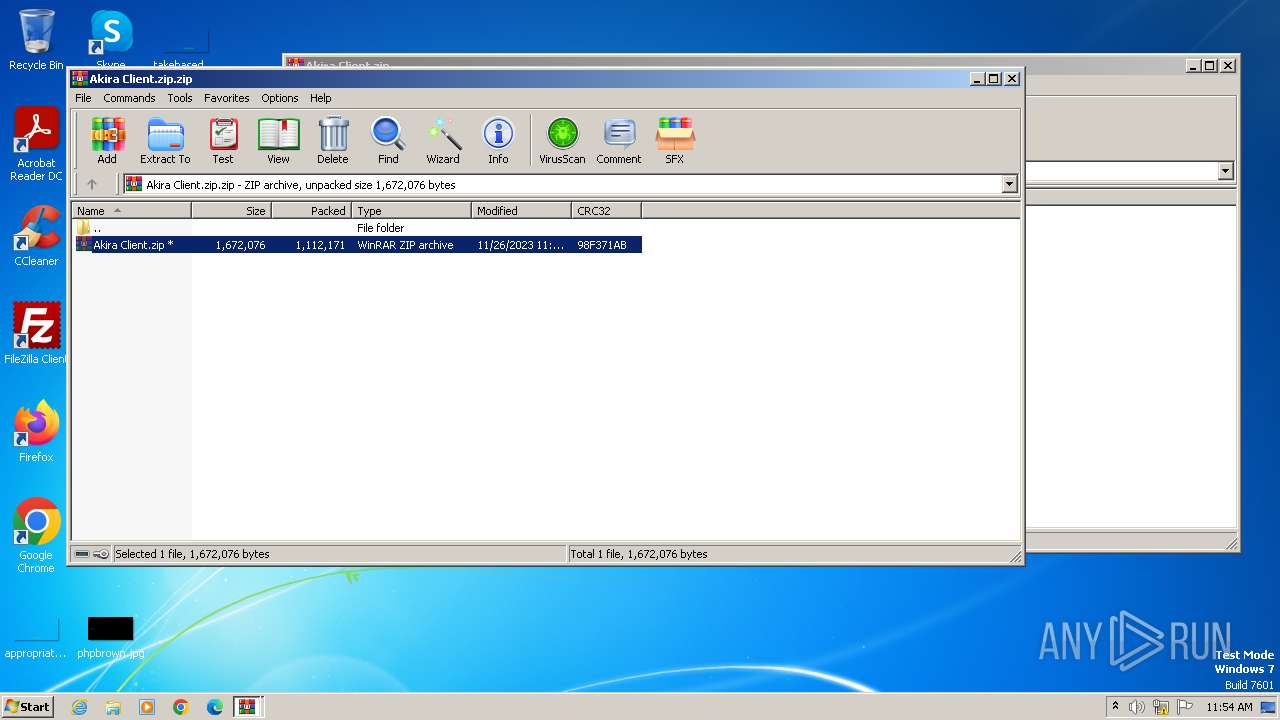Open the Comment toolbar icon
Screen dimensions: 1280x720
click(619, 141)
